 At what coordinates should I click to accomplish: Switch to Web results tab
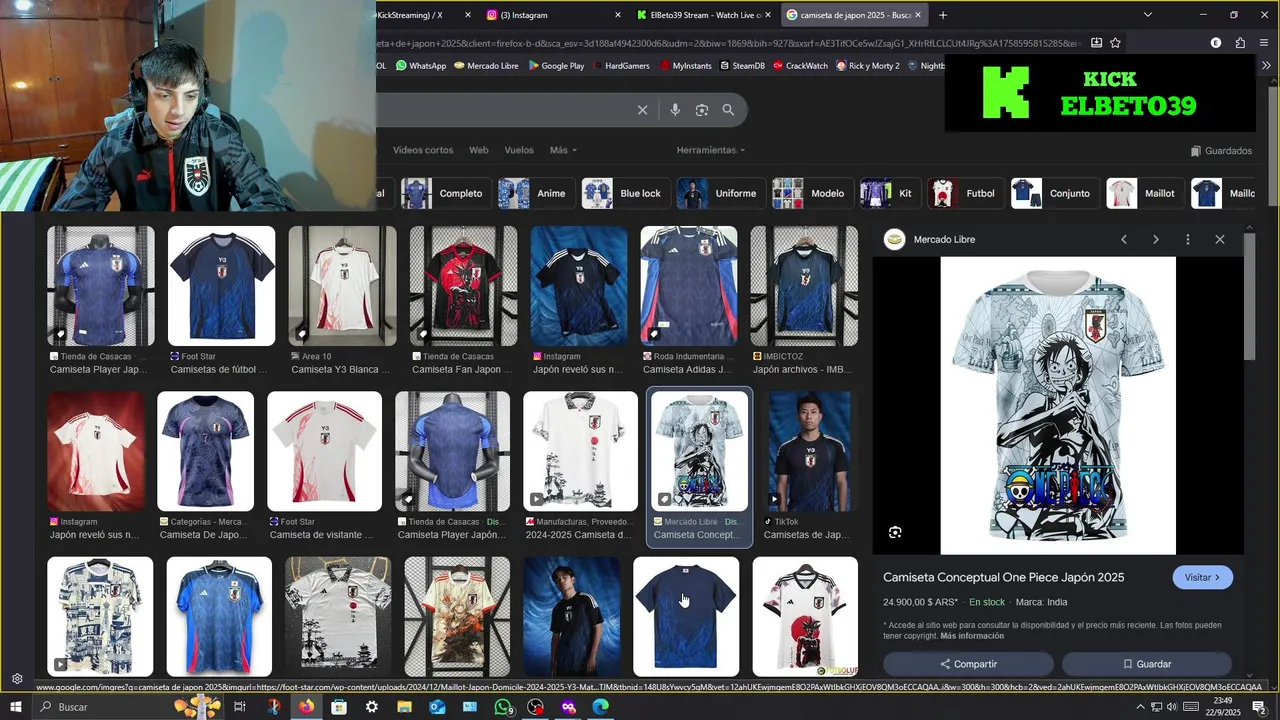(479, 150)
